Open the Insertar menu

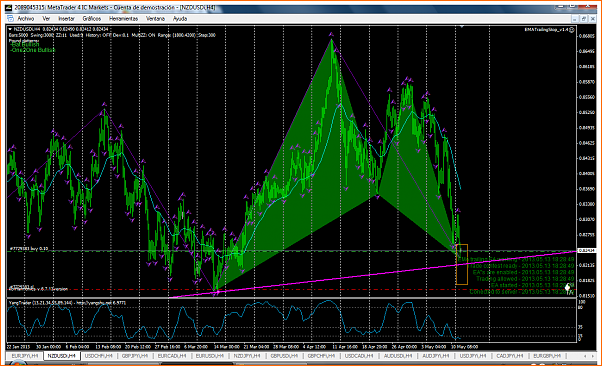[x=66, y=18]
